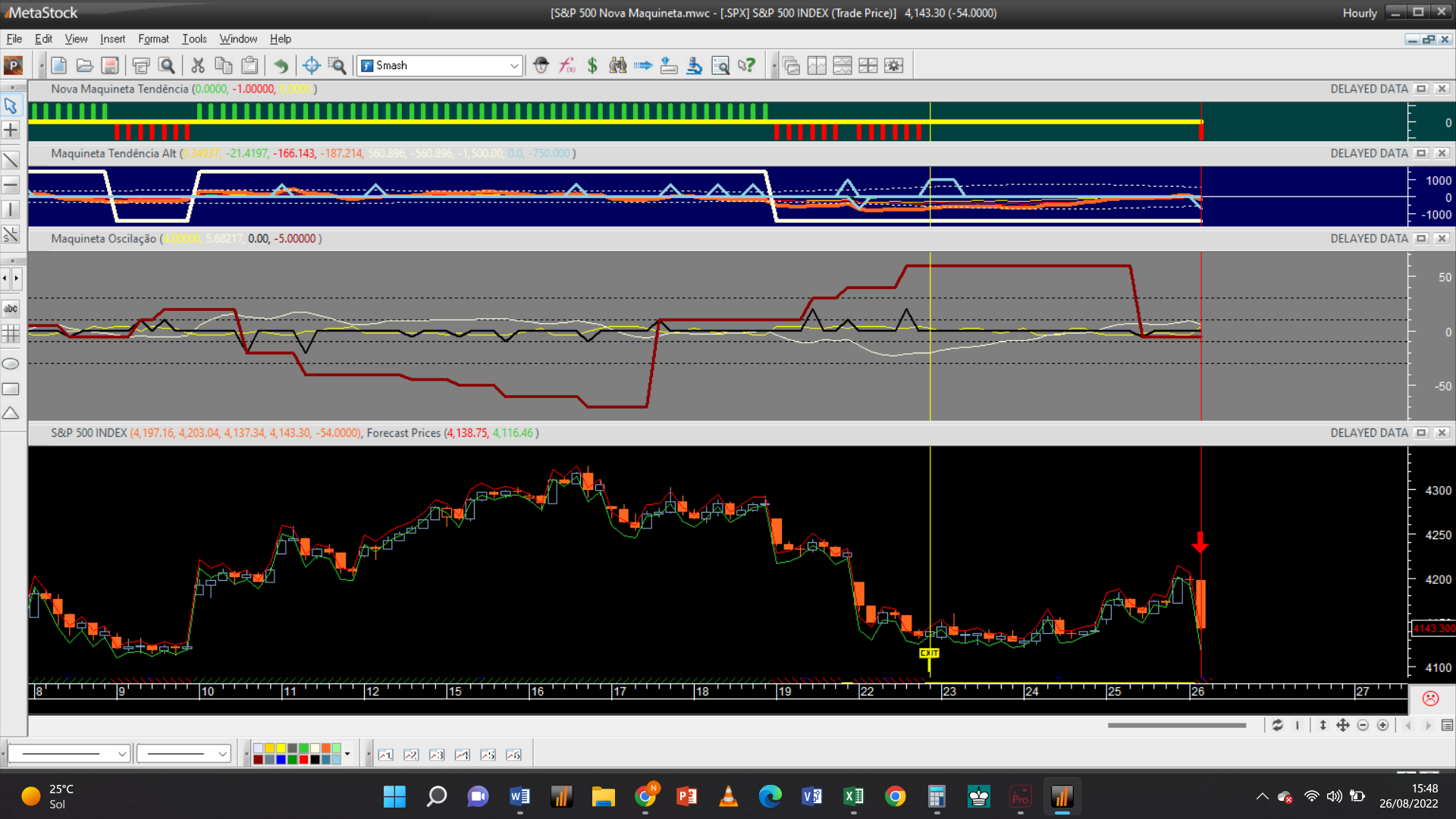Pick the yellow color swatch

click(x=281, y=748)
